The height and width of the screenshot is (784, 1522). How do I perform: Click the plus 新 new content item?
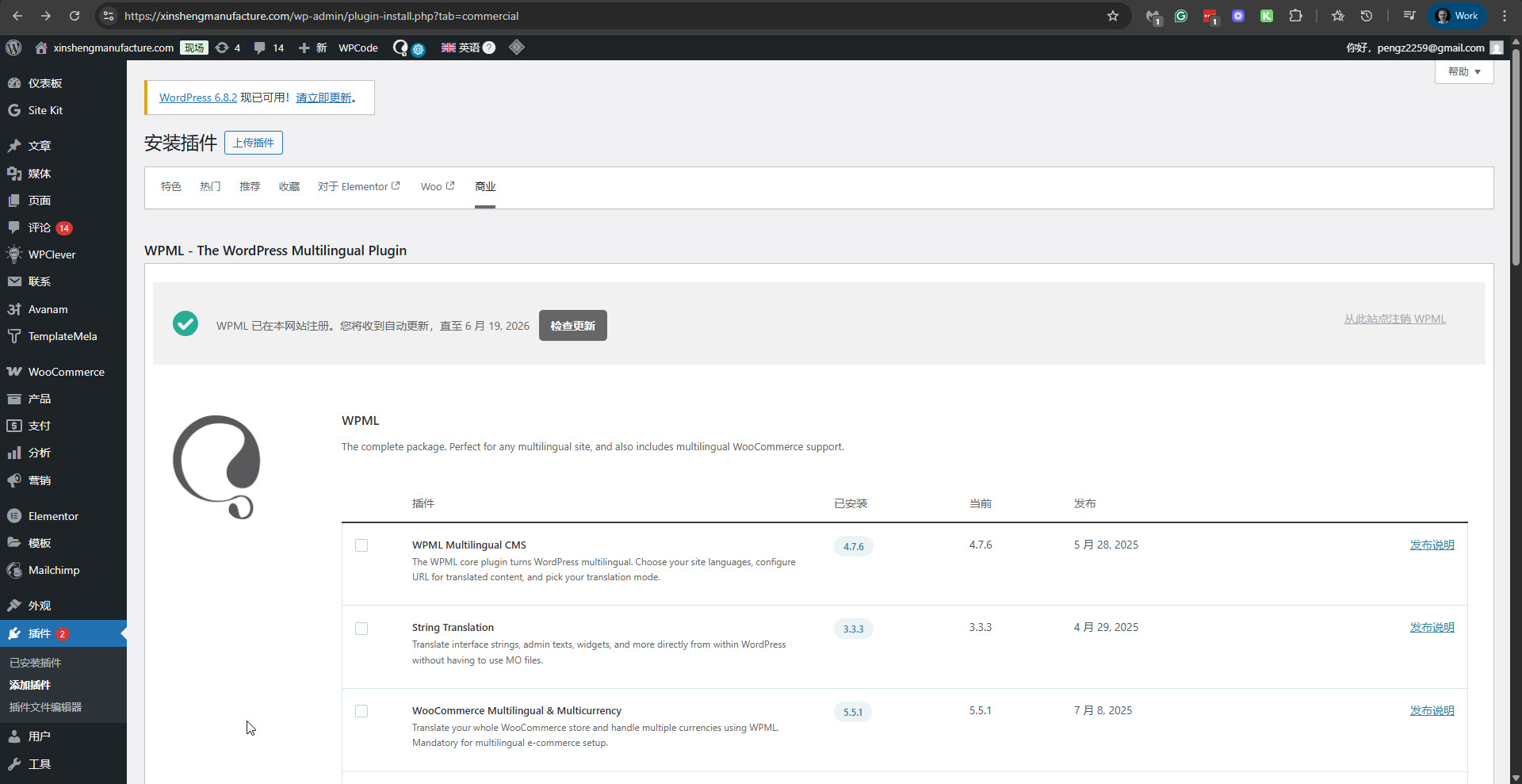click(x=312, y=48)
